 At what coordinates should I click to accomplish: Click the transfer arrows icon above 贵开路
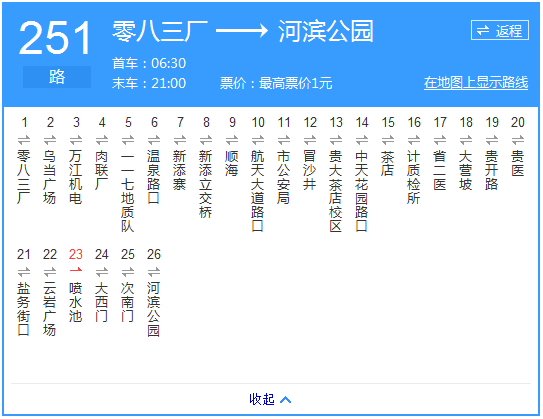coord(492,140)
